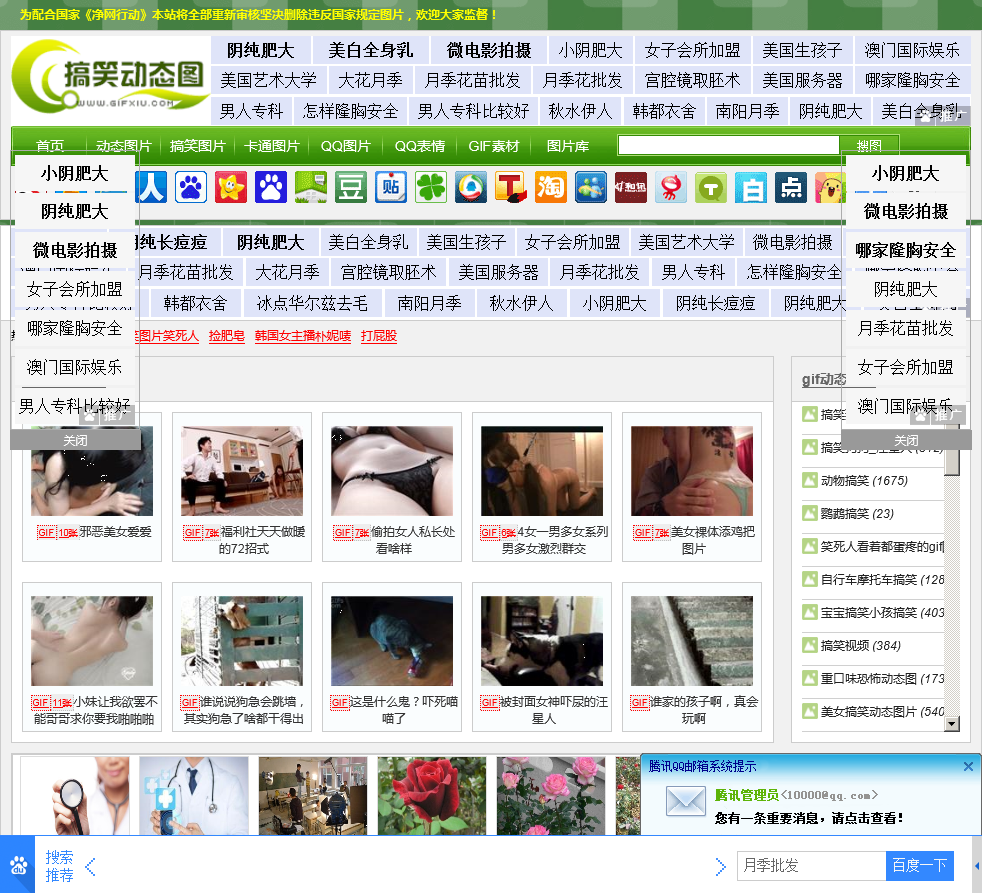Open the red rose ad image

tap(432, 795)
